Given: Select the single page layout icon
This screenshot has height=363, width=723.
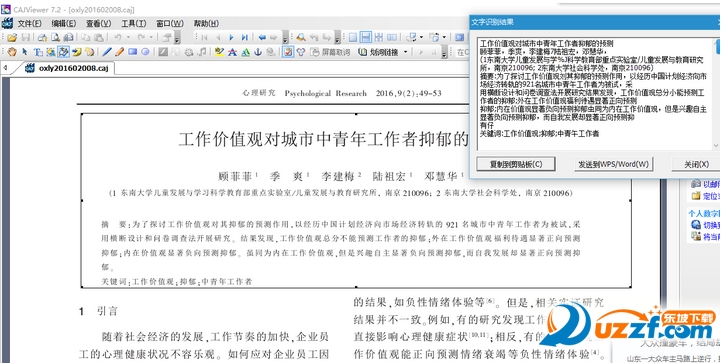Looking at the screenshot, I should click(353, 37).
